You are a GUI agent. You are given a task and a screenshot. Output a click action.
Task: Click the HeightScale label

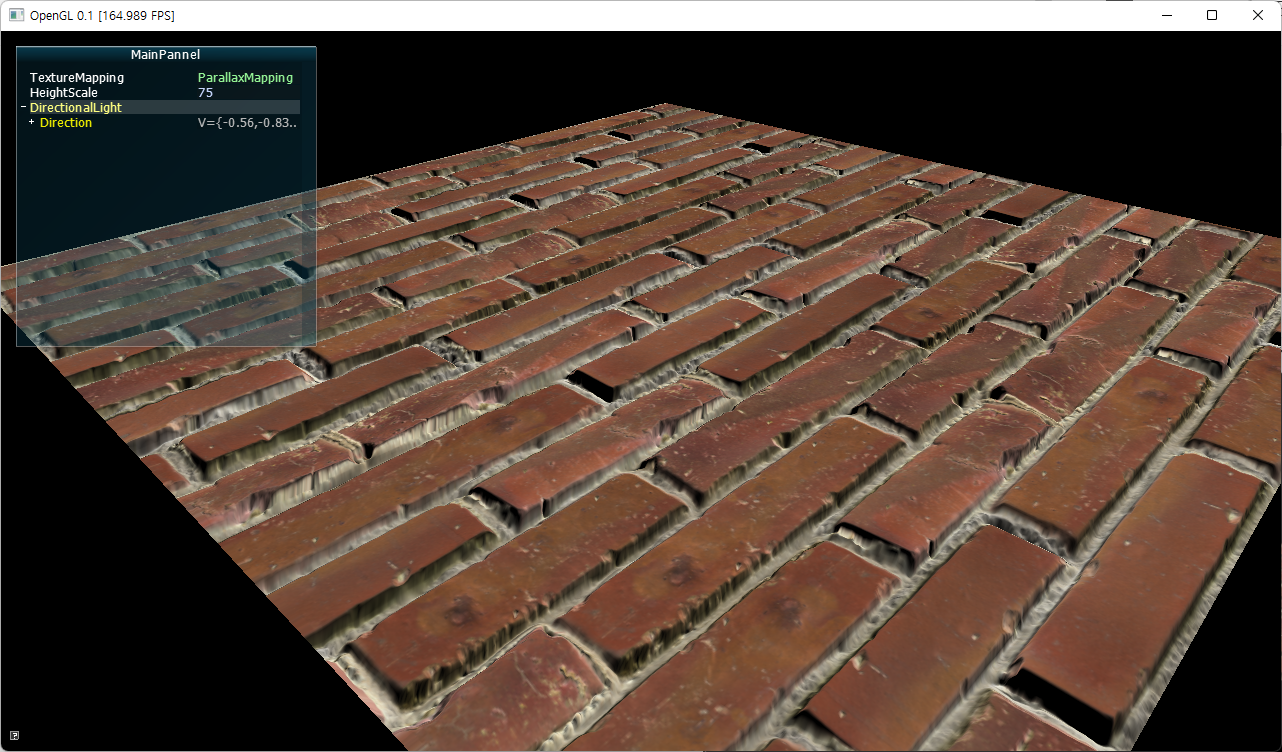point(64,92)
